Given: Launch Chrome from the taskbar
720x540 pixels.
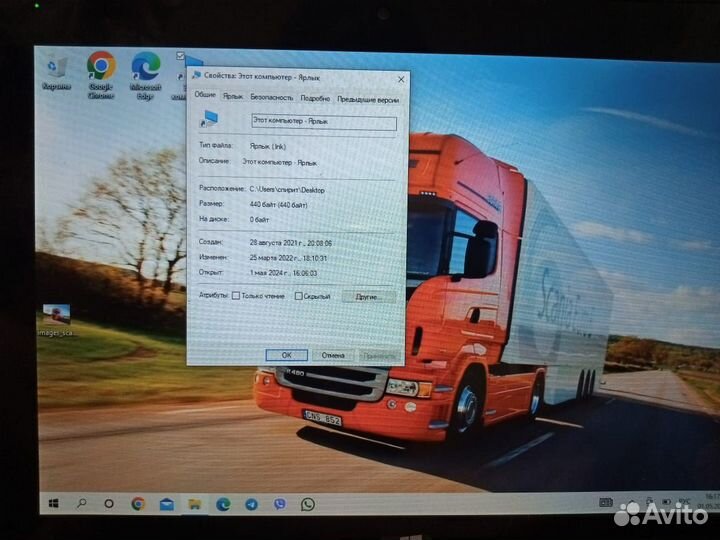Looking at the screenshot, I should click(x=138, y=503).
